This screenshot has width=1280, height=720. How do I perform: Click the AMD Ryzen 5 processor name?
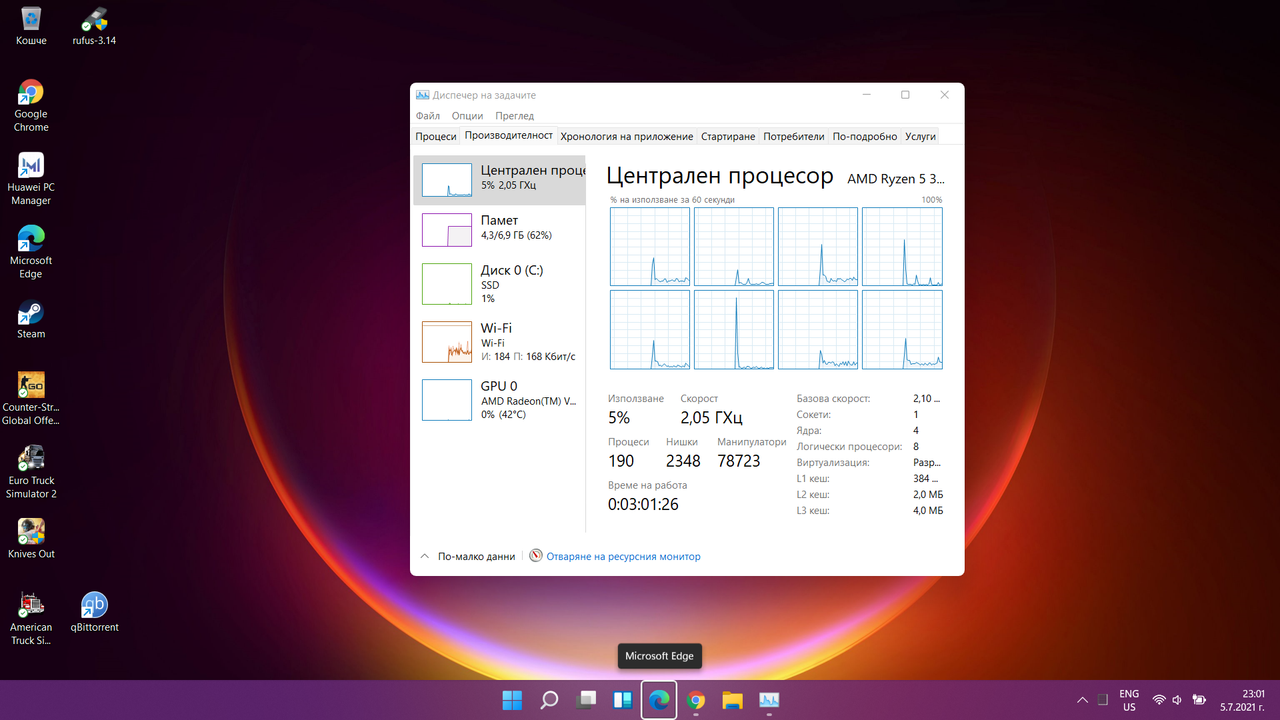896,178
